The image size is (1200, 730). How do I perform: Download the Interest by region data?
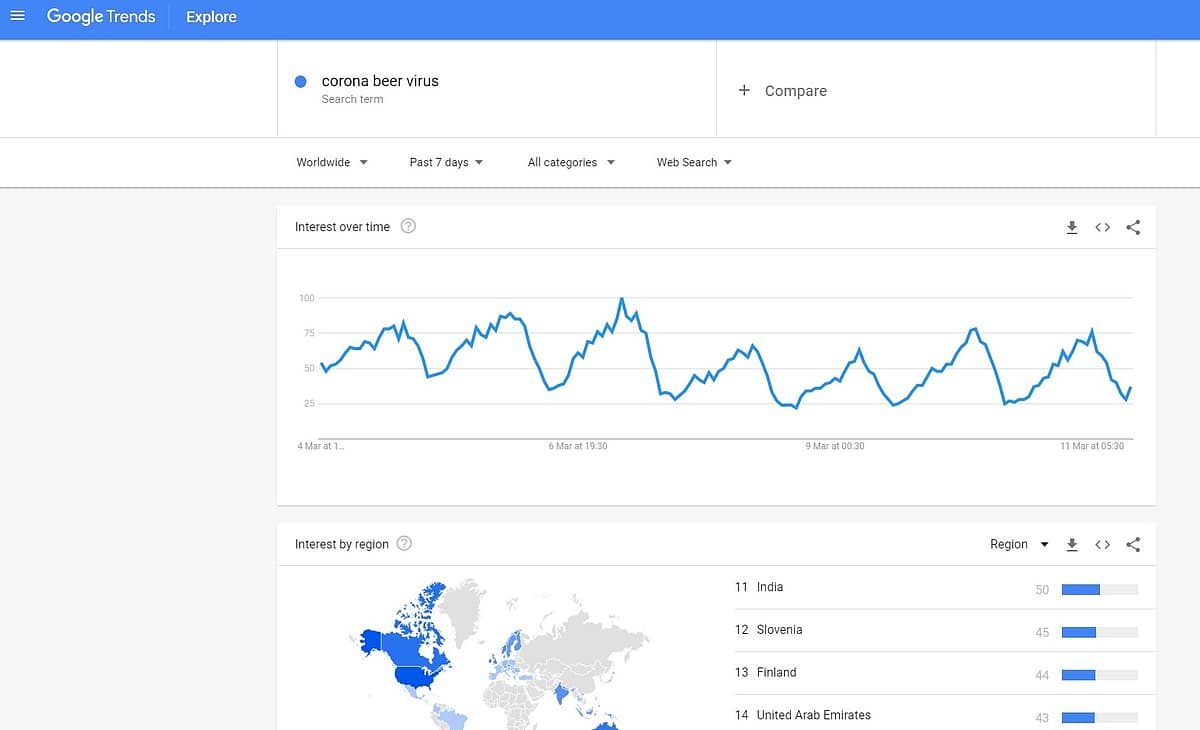(1072, 545)
